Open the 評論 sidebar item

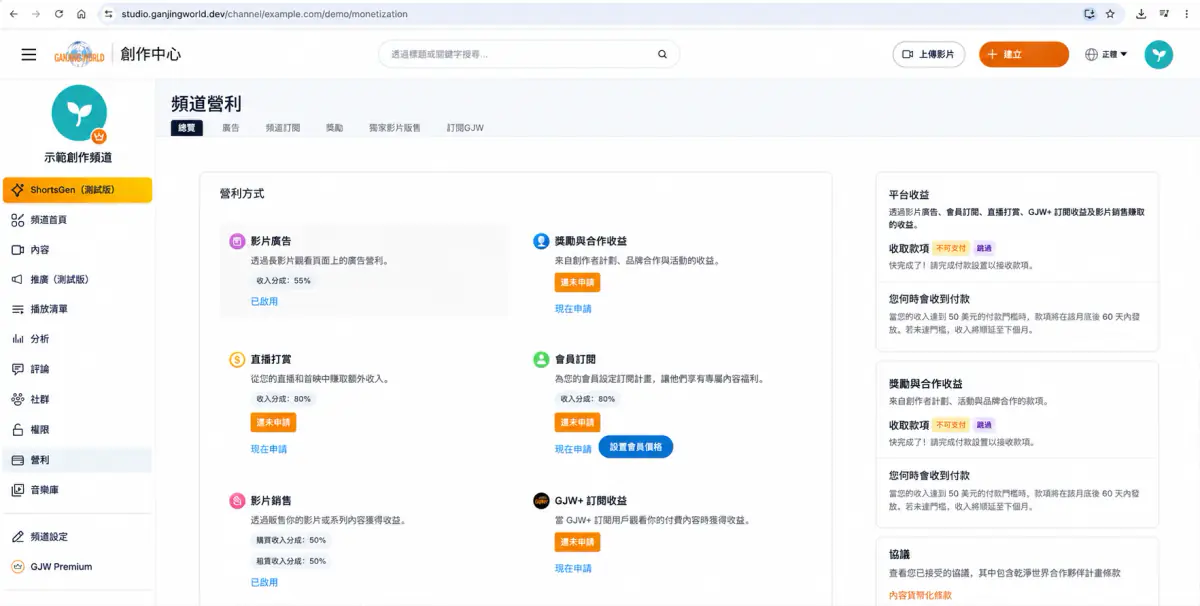point(76,370)
